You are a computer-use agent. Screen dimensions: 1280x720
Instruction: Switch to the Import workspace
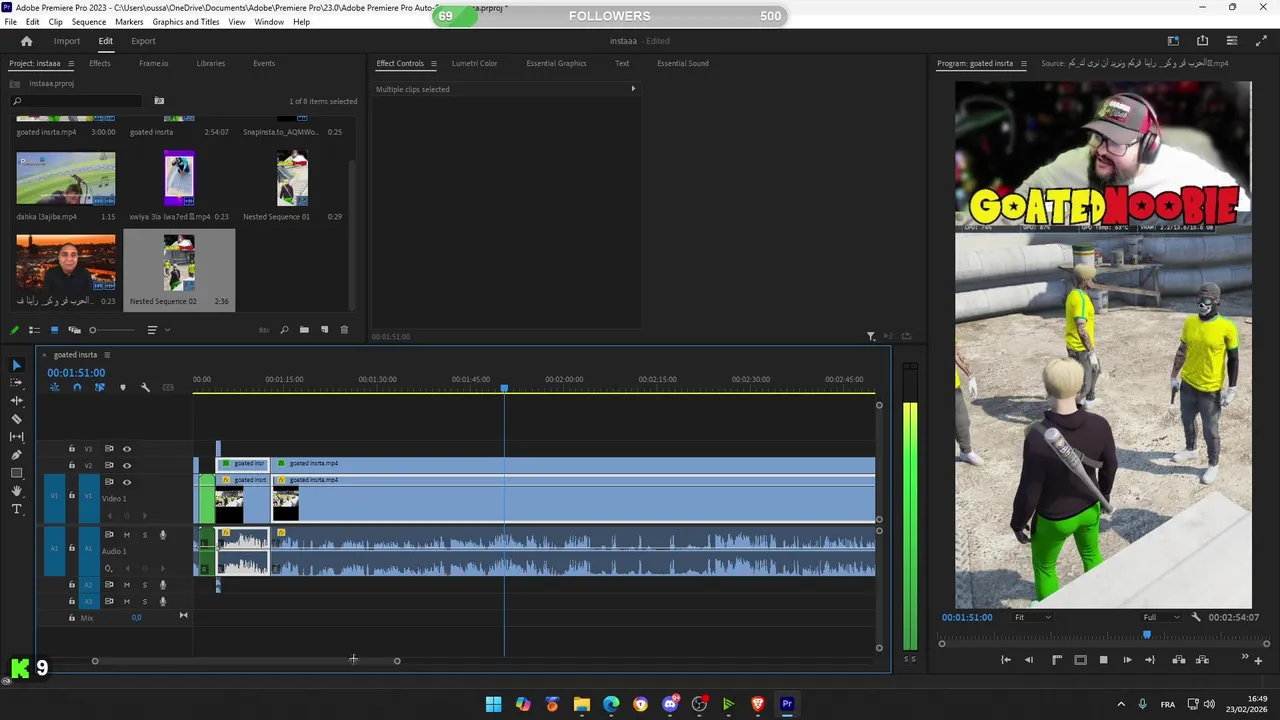(67, 41)
